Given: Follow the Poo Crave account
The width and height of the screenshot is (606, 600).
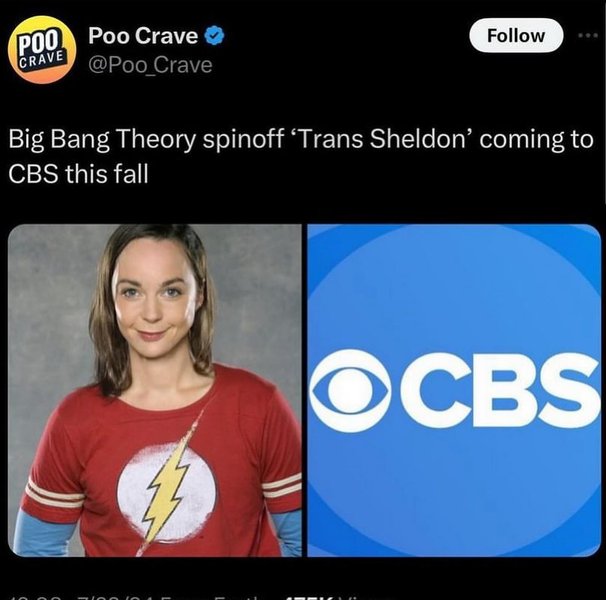Looking at the screenshot, I should tap(516, 36).
